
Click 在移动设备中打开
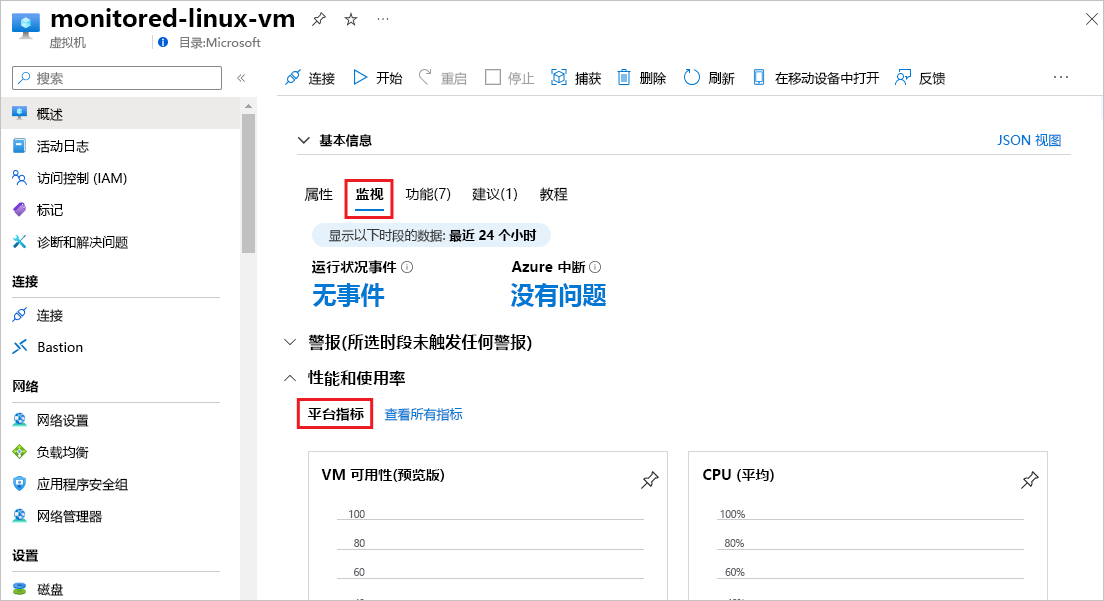(815, 78)
